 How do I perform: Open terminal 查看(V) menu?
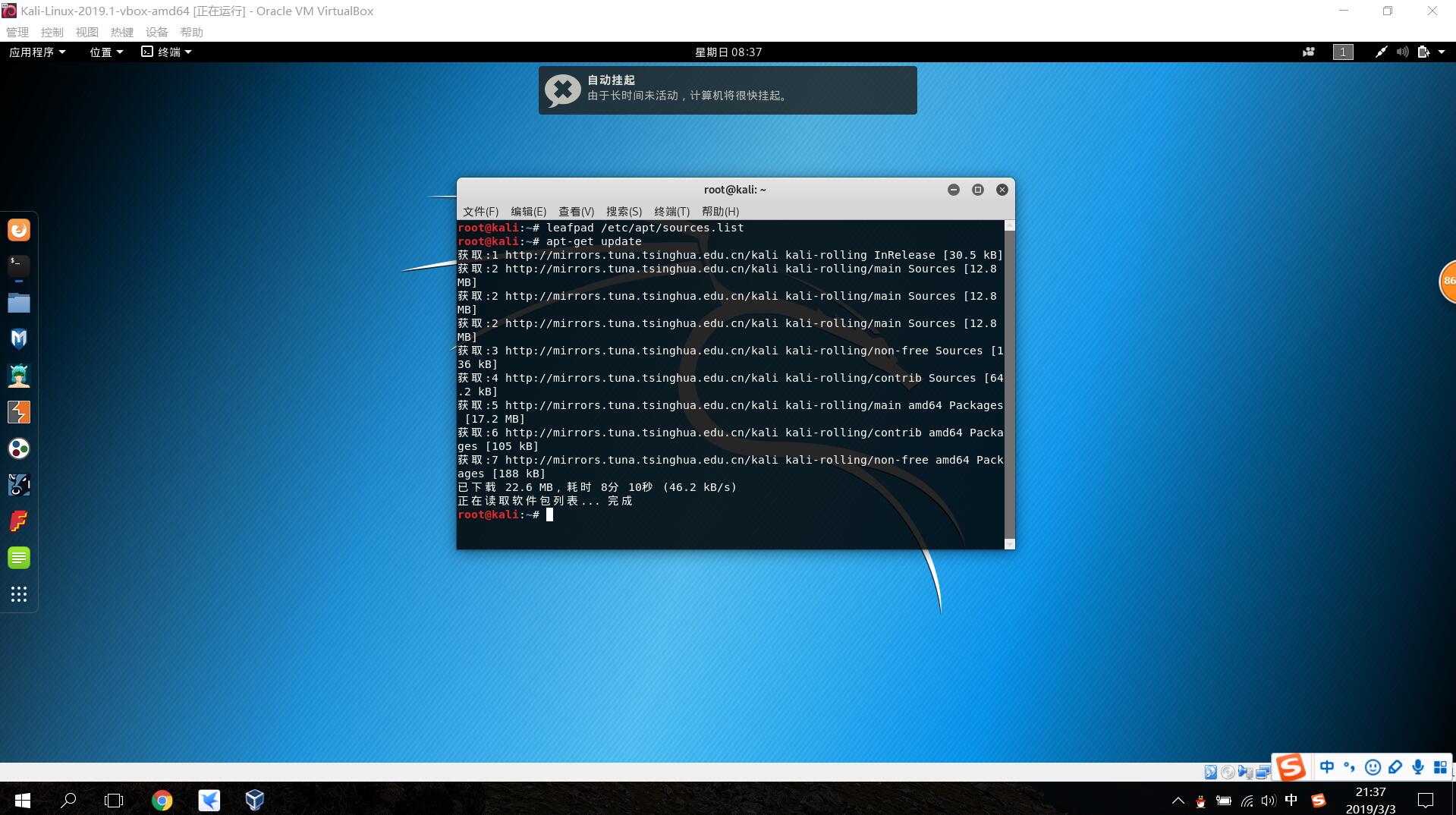[576, 211]
